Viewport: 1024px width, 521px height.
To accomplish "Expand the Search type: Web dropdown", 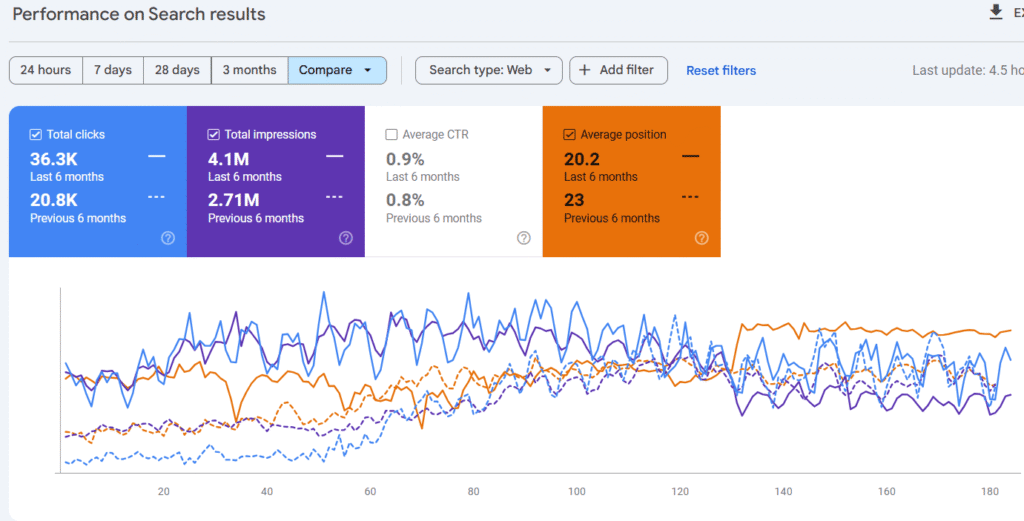I will [489, 70].
